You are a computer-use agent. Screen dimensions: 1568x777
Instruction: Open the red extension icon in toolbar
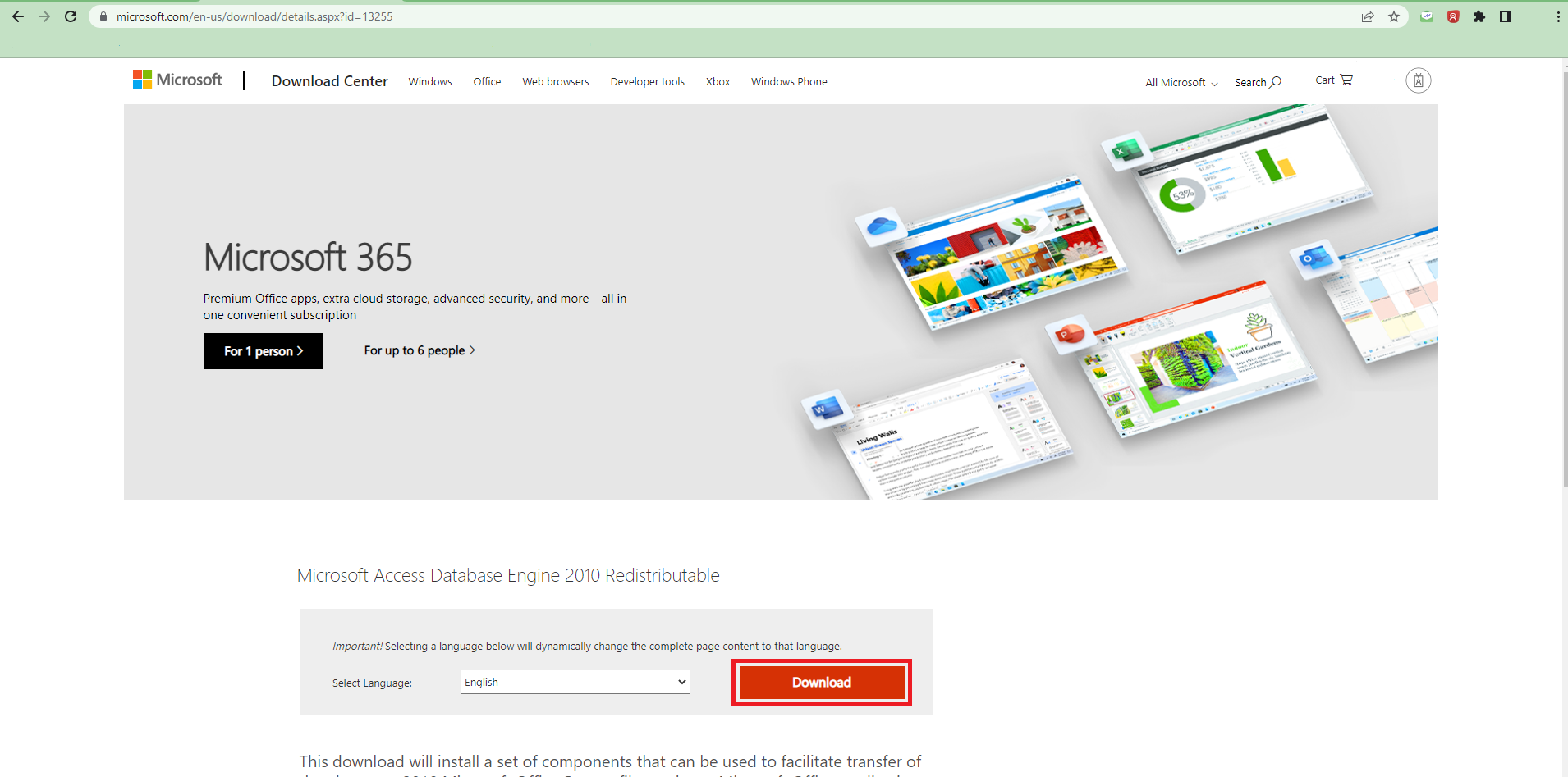pyautogui.click(x=1453, y=16)
